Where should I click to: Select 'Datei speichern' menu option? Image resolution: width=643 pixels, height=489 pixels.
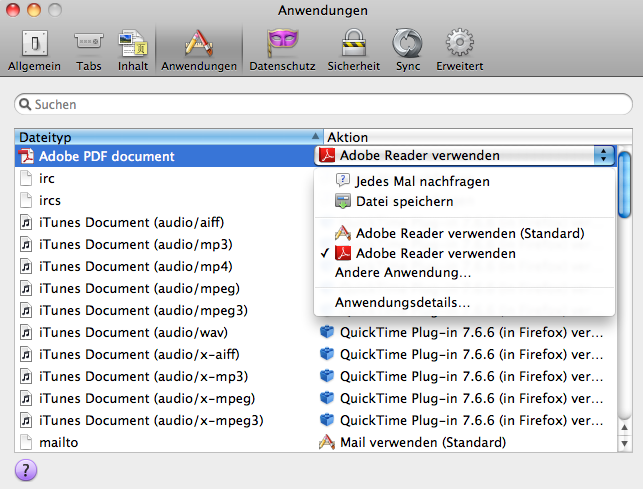[403, 201]
